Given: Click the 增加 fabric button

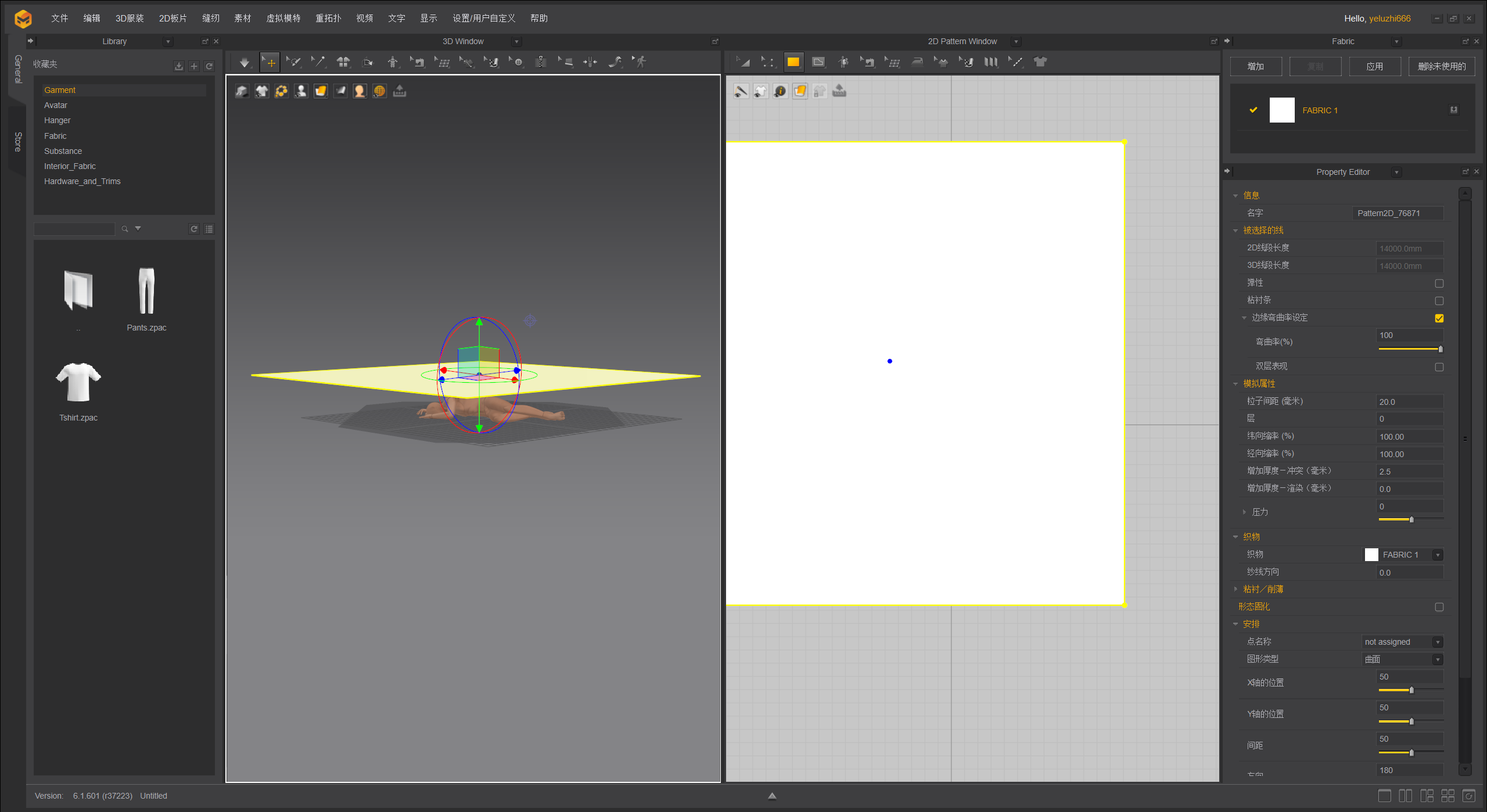Looking at the screenshot, I should click(x=1255, y=66).
